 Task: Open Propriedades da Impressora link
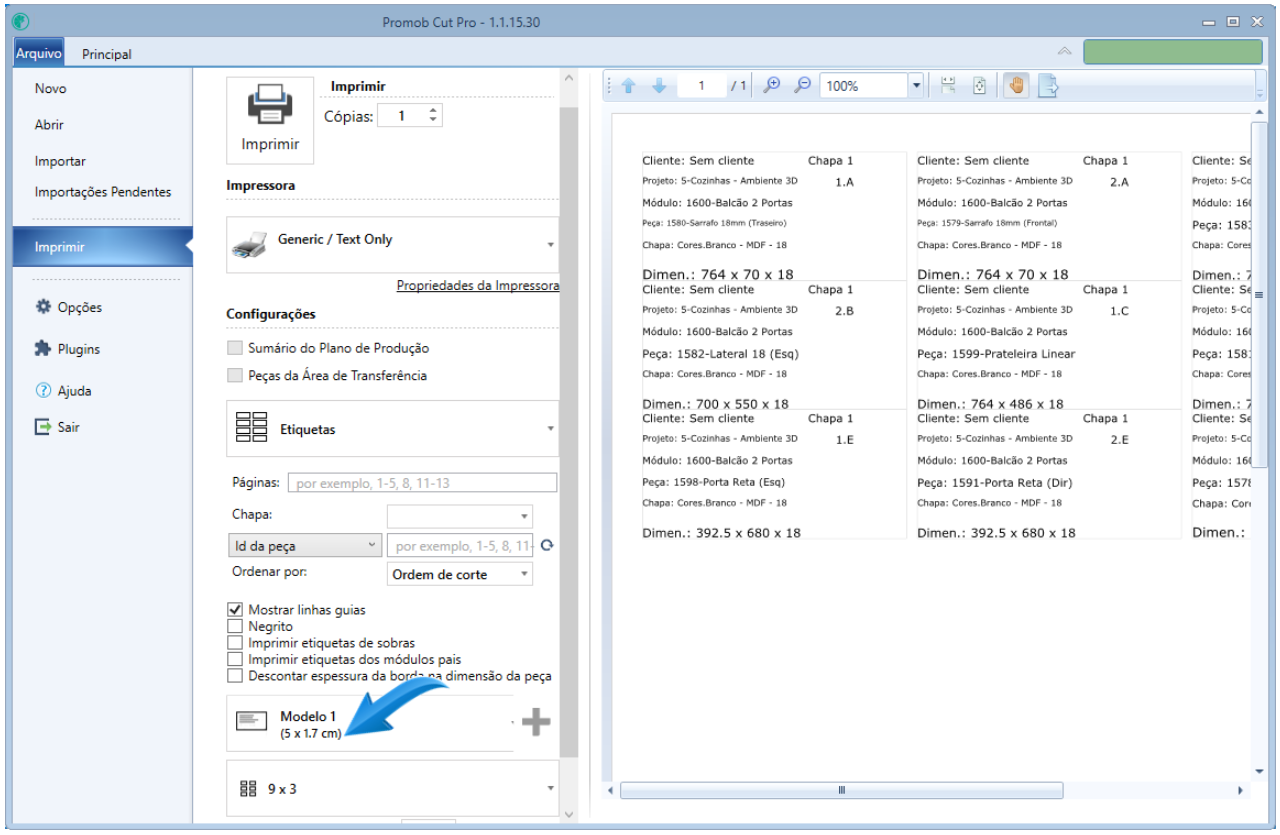pos(478,285)
